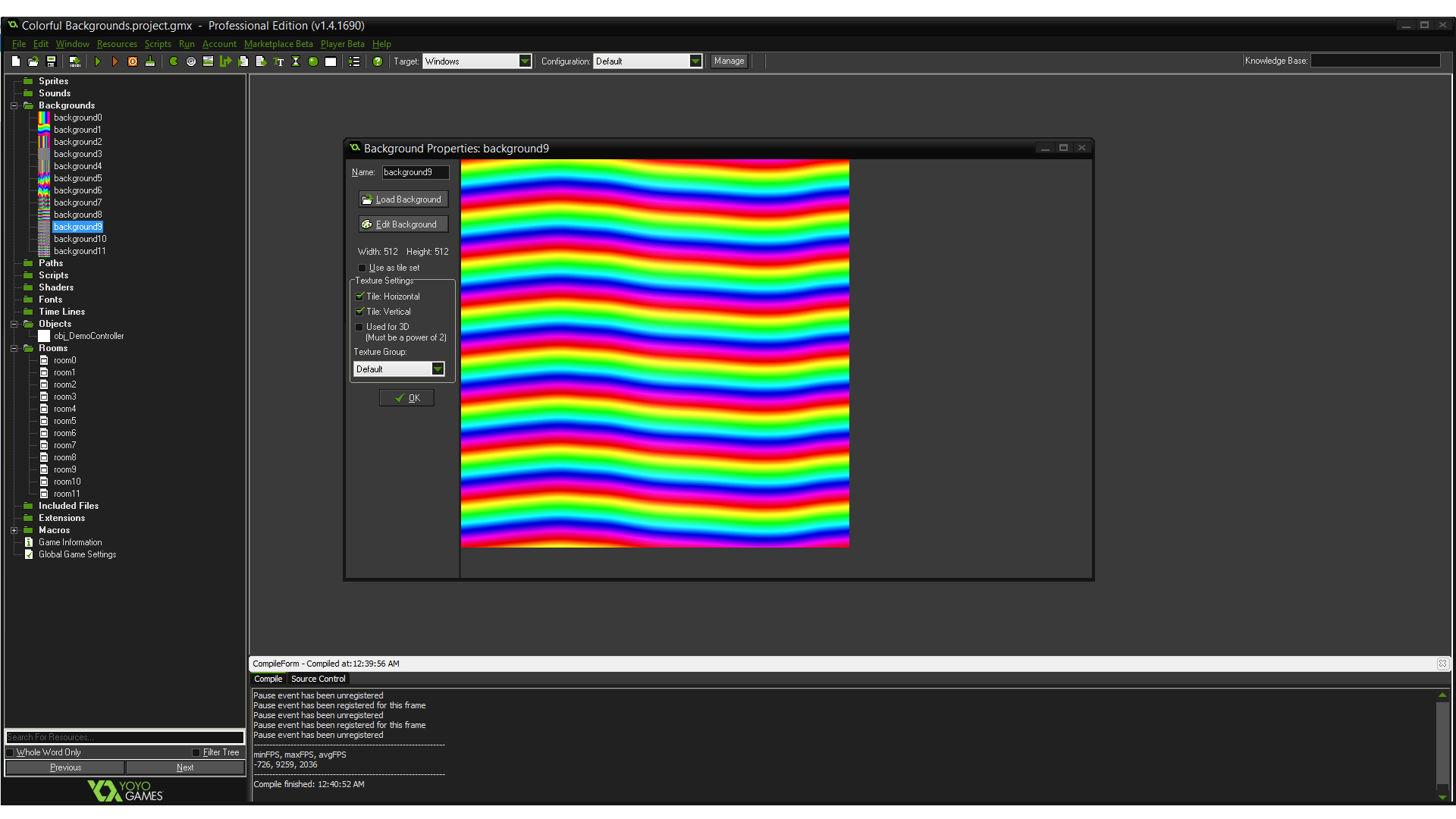The image size is (1456, 819).
Task: Collapse the Backgrounds tree branch
Action: [14, 105]
